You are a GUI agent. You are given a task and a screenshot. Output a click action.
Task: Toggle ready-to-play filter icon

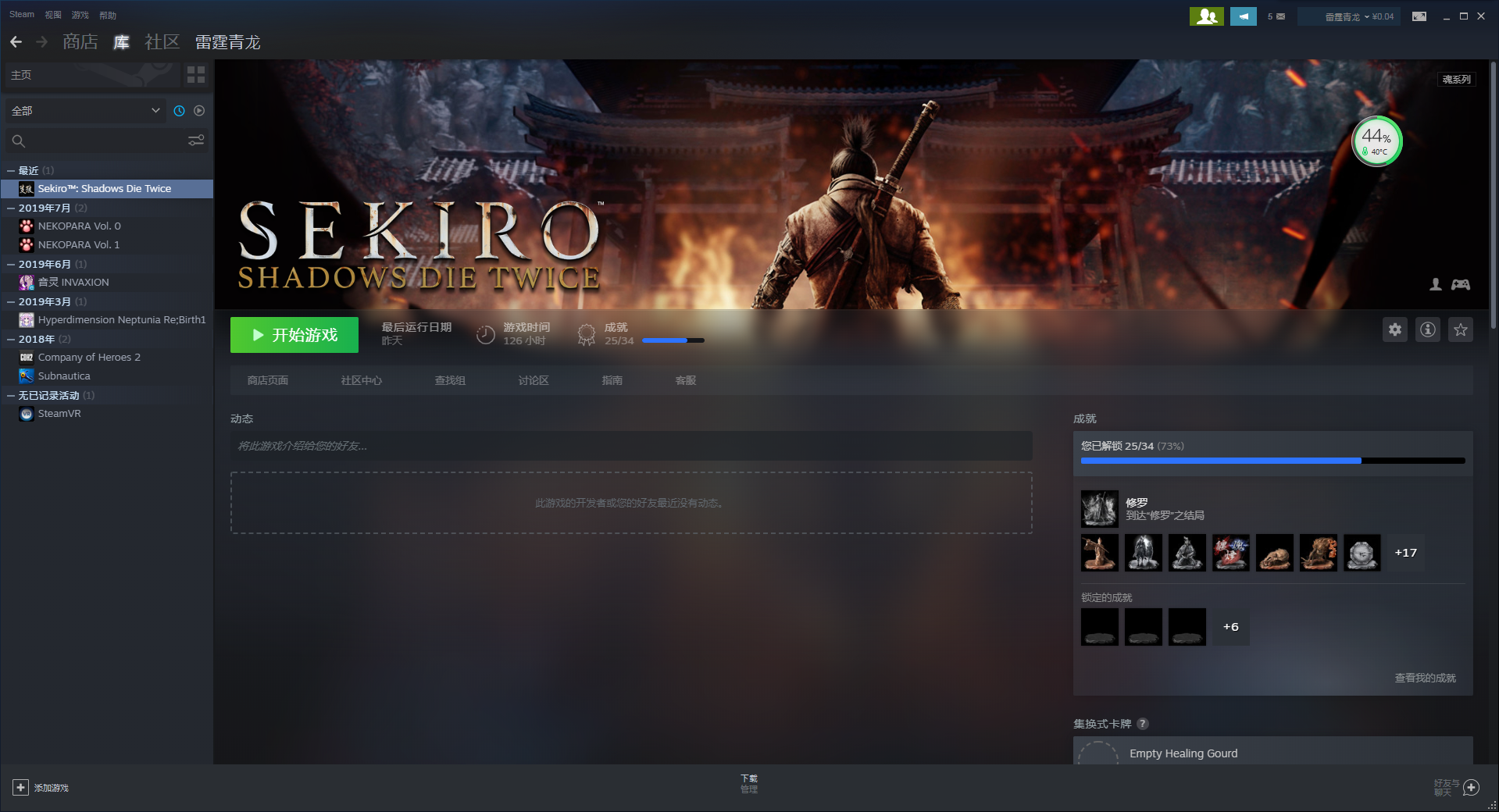pyautogui.click(x=199, y=111)
